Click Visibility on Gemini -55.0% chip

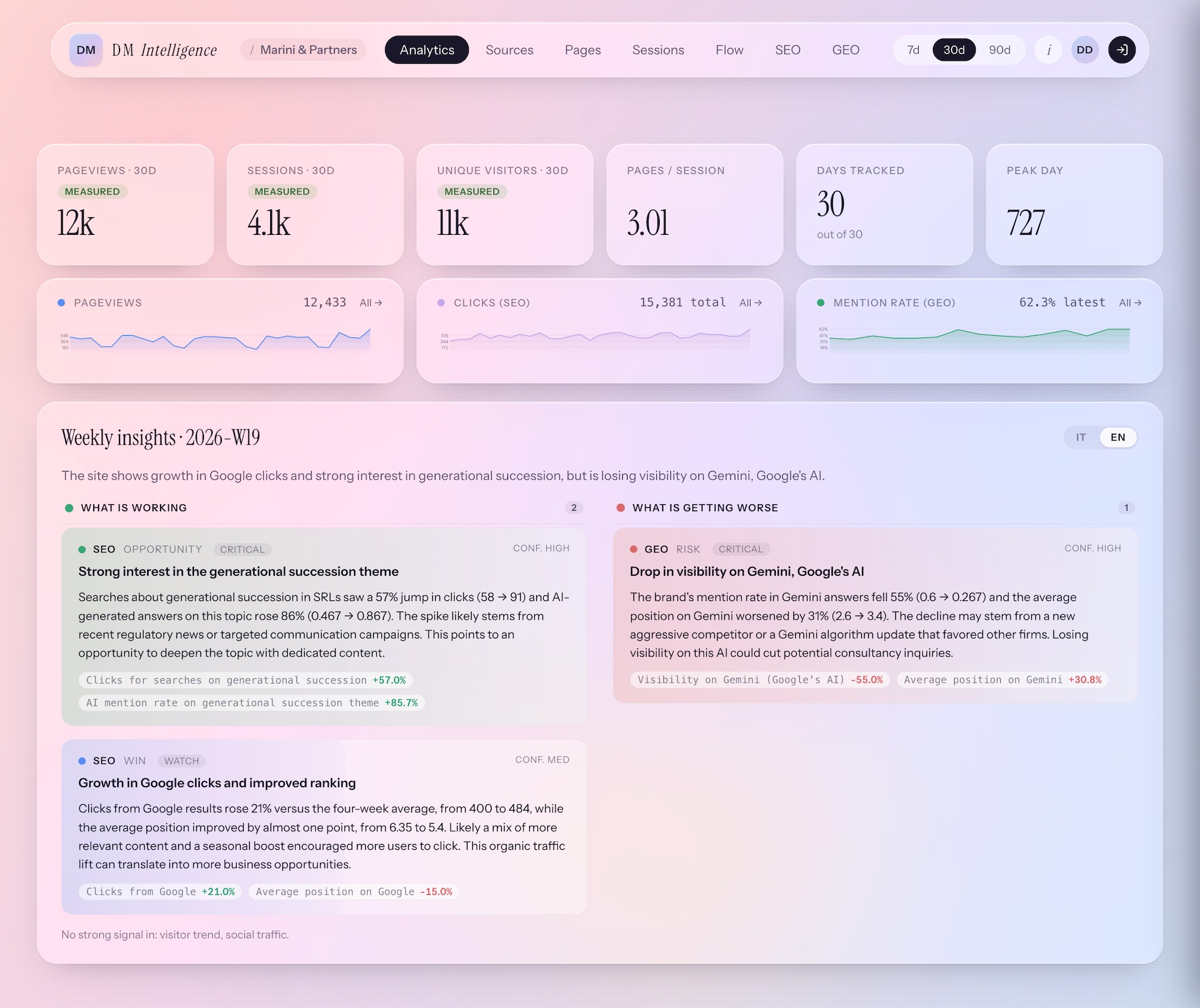(761, 679)
